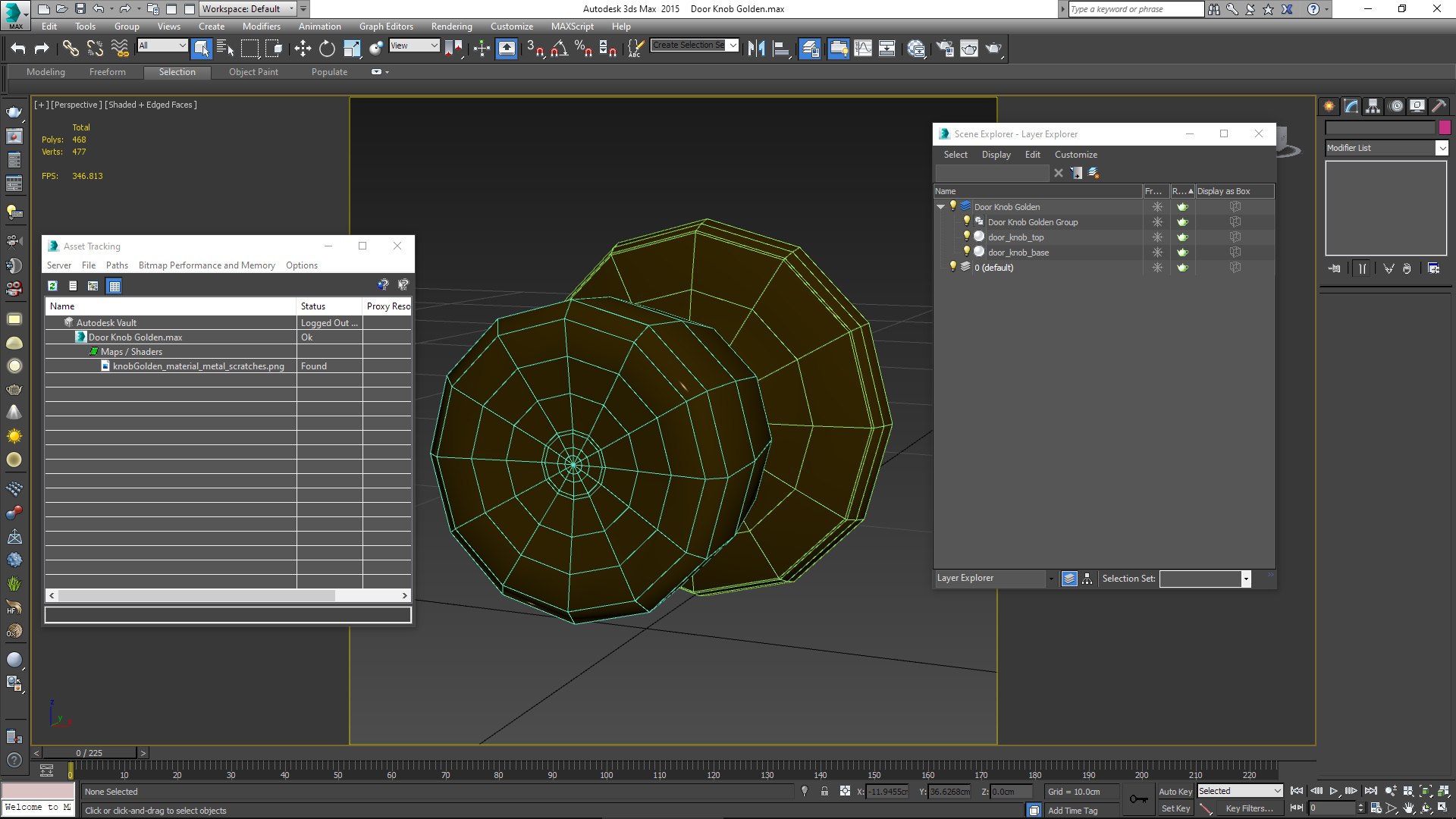Click the Key Filters button
The image size is (1456, 819).
tap(1249, 808)
